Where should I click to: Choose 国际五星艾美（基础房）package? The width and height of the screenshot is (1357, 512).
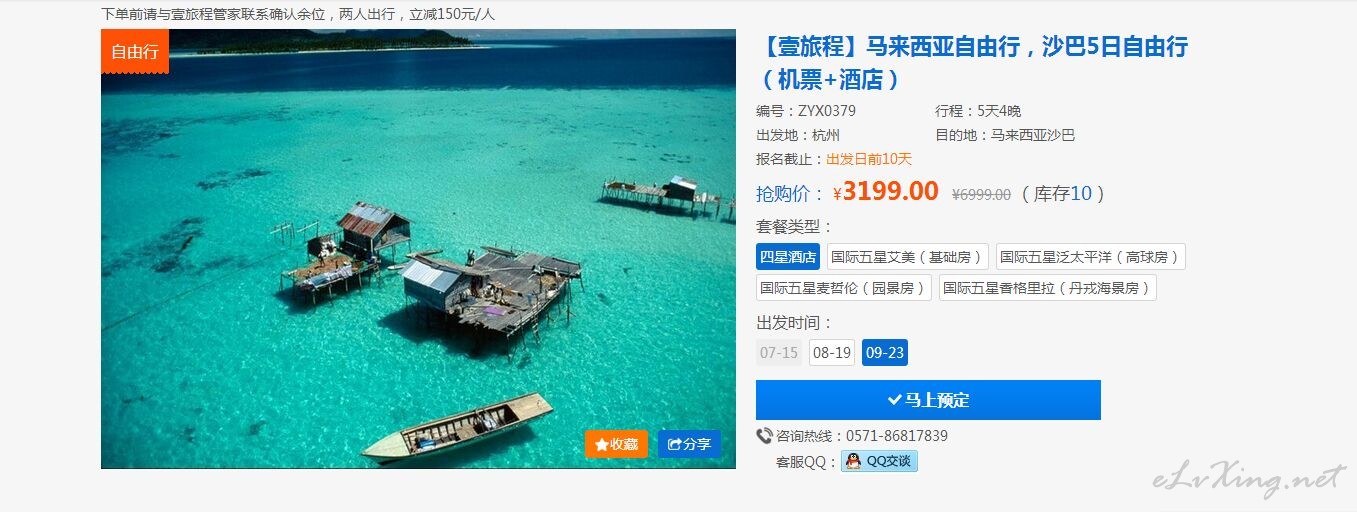[x=907, y=257]
